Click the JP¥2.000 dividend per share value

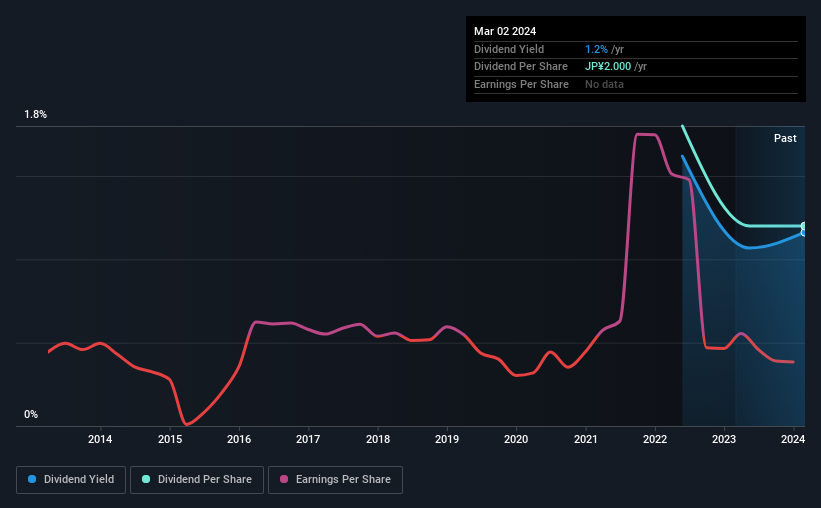[x=608, y=67]
